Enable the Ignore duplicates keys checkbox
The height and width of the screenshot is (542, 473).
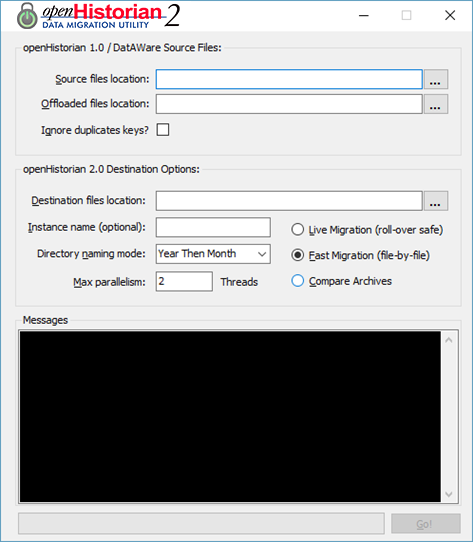point(163,130)
